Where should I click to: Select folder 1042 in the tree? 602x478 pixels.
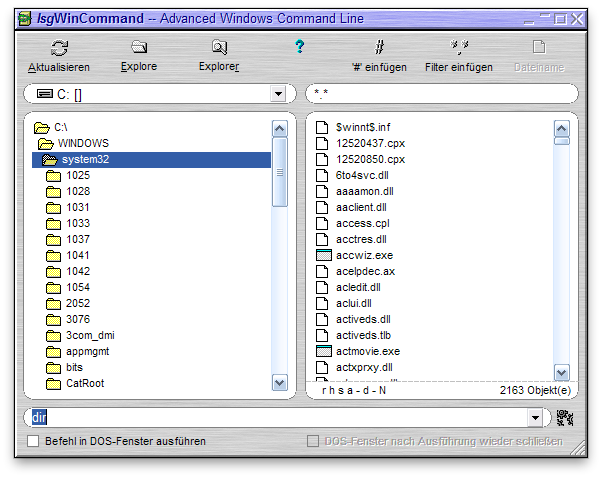pos(78,271)
